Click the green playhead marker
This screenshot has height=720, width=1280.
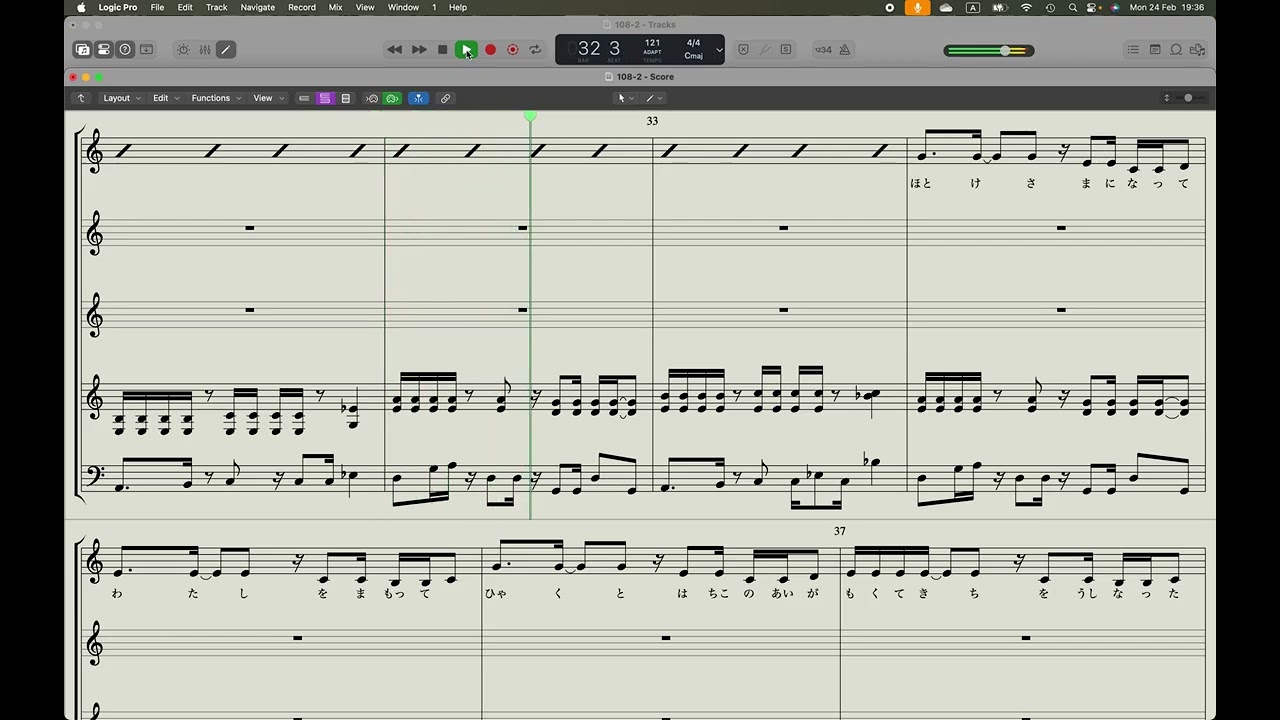pyautogui.click(x=530, y=117)
